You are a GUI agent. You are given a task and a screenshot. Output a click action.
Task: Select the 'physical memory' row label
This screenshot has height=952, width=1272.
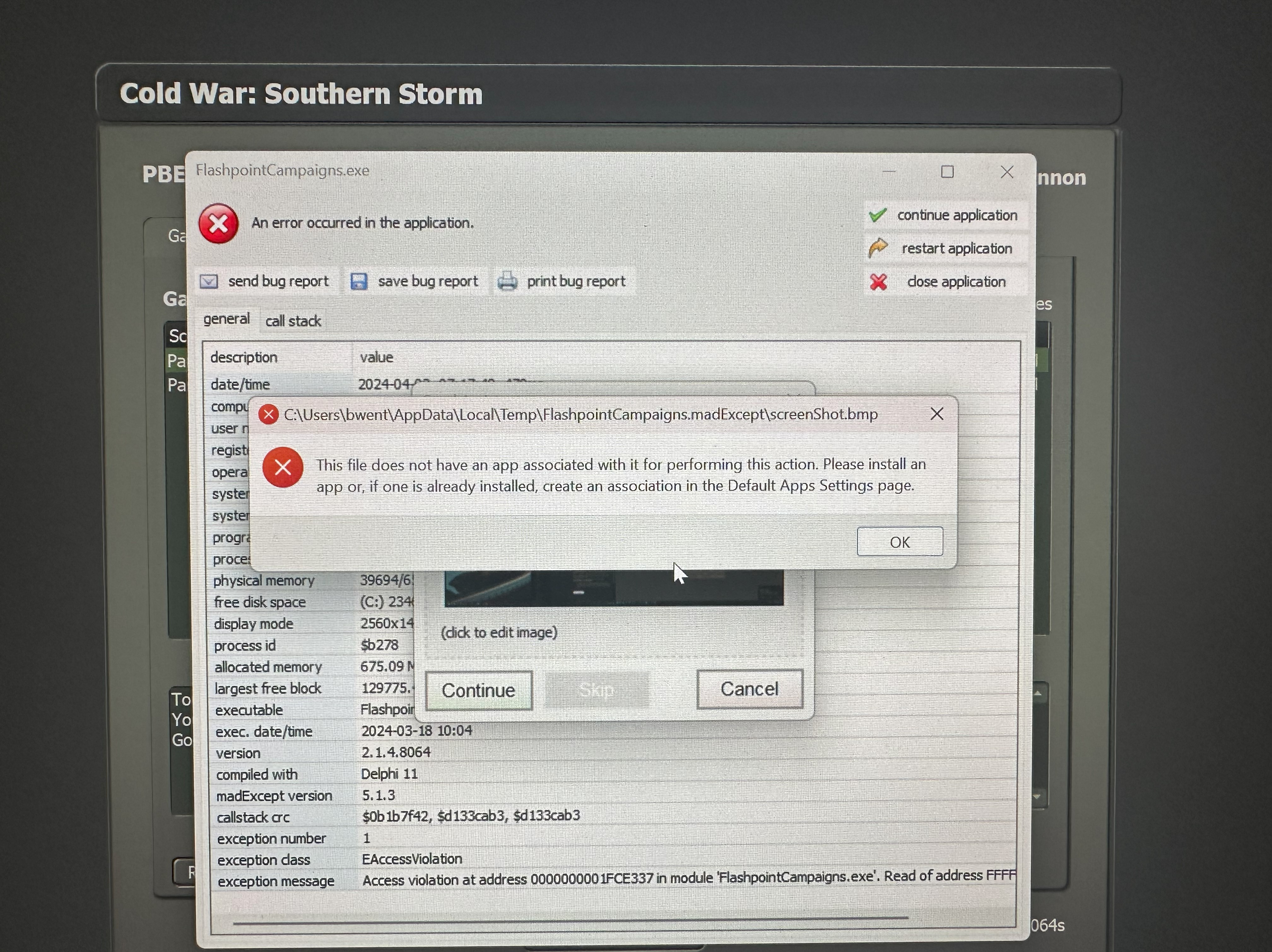click(264, 581)
